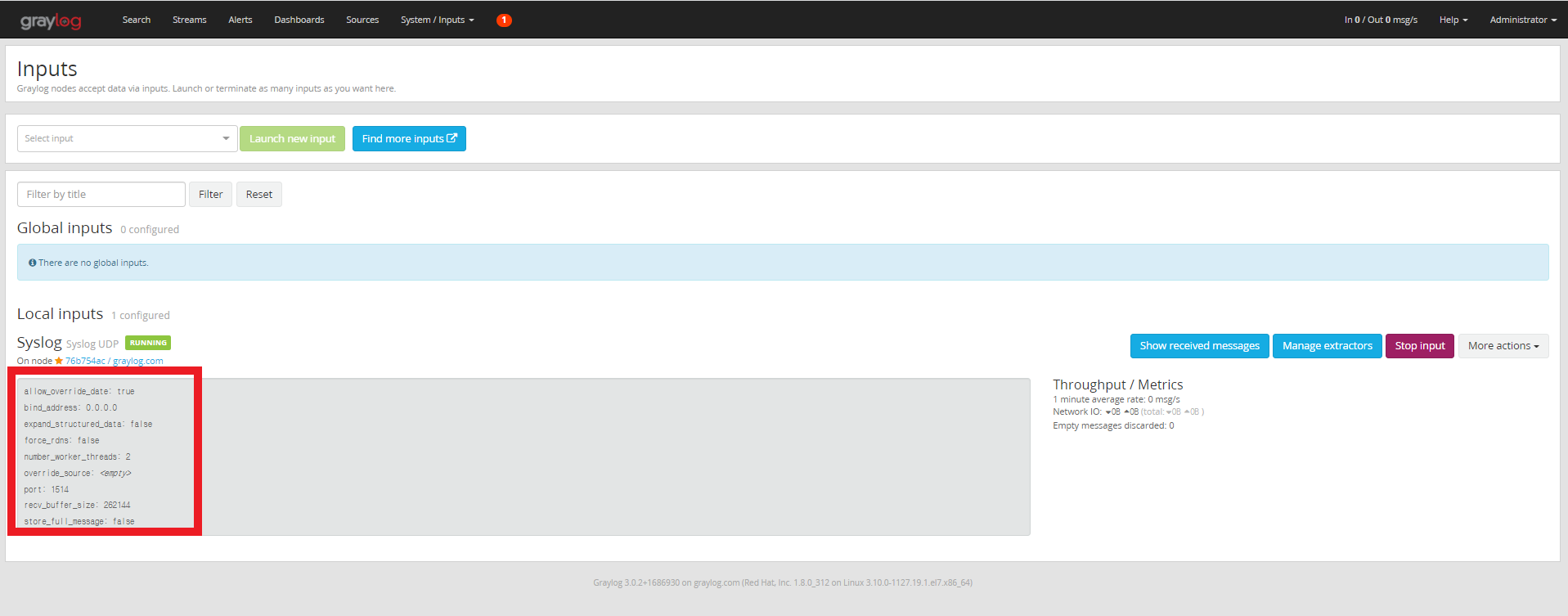
Task: Focus the Filter by title field
Action: (x=101, y=195)
